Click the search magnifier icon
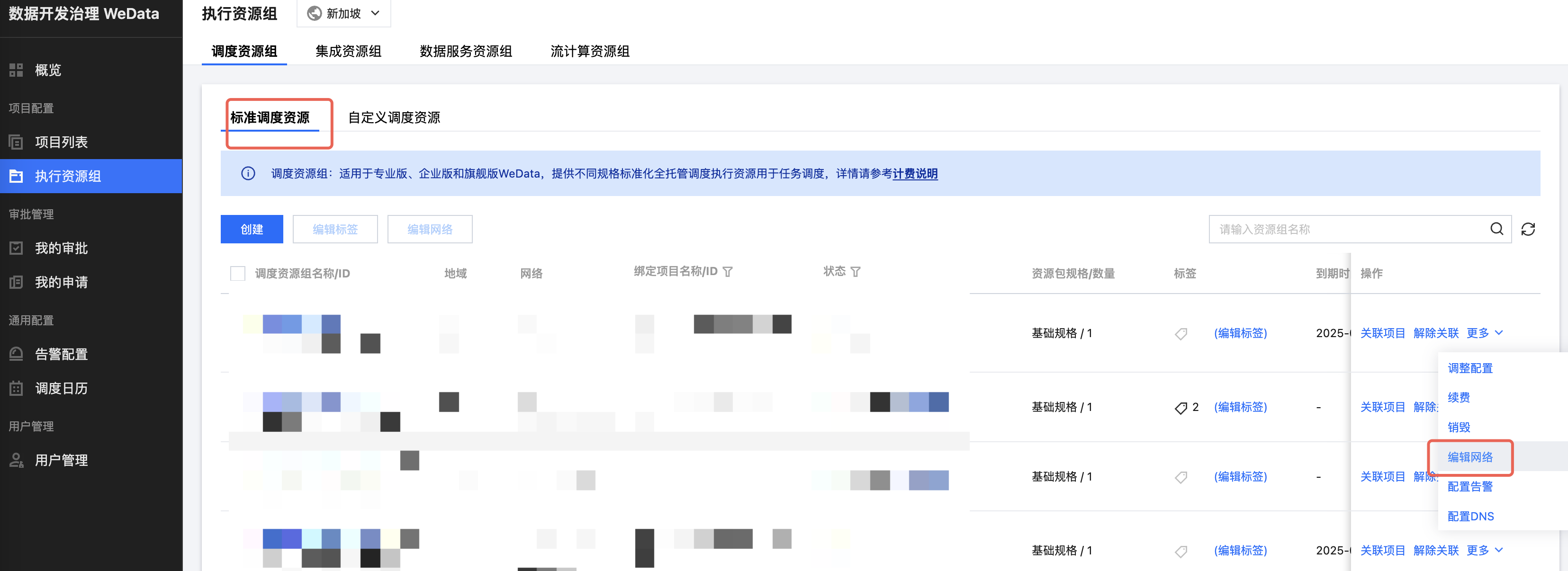The height and width of the screenshot is (571, 1568). [1496, 229]
